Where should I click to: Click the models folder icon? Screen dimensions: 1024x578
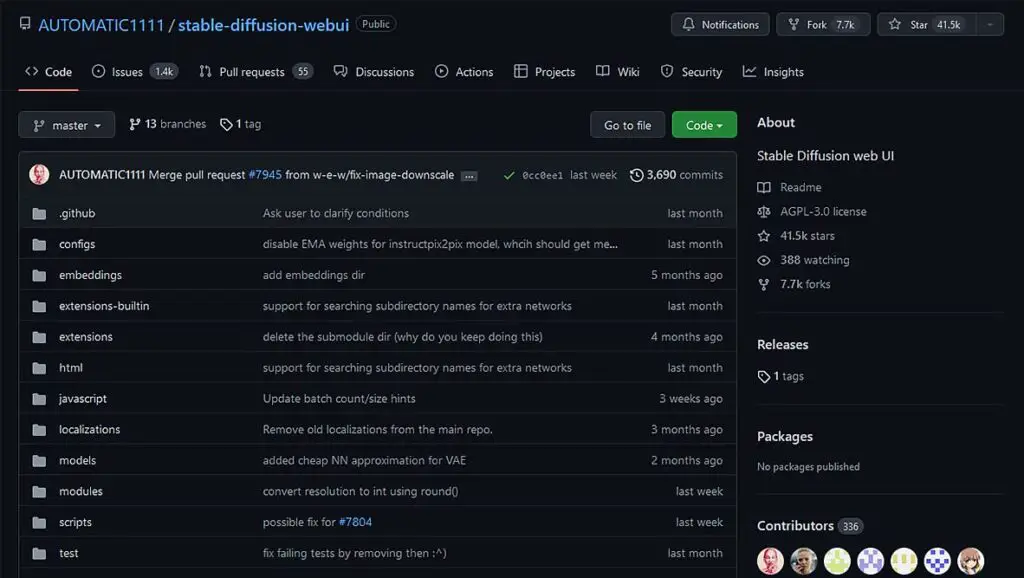39,461
